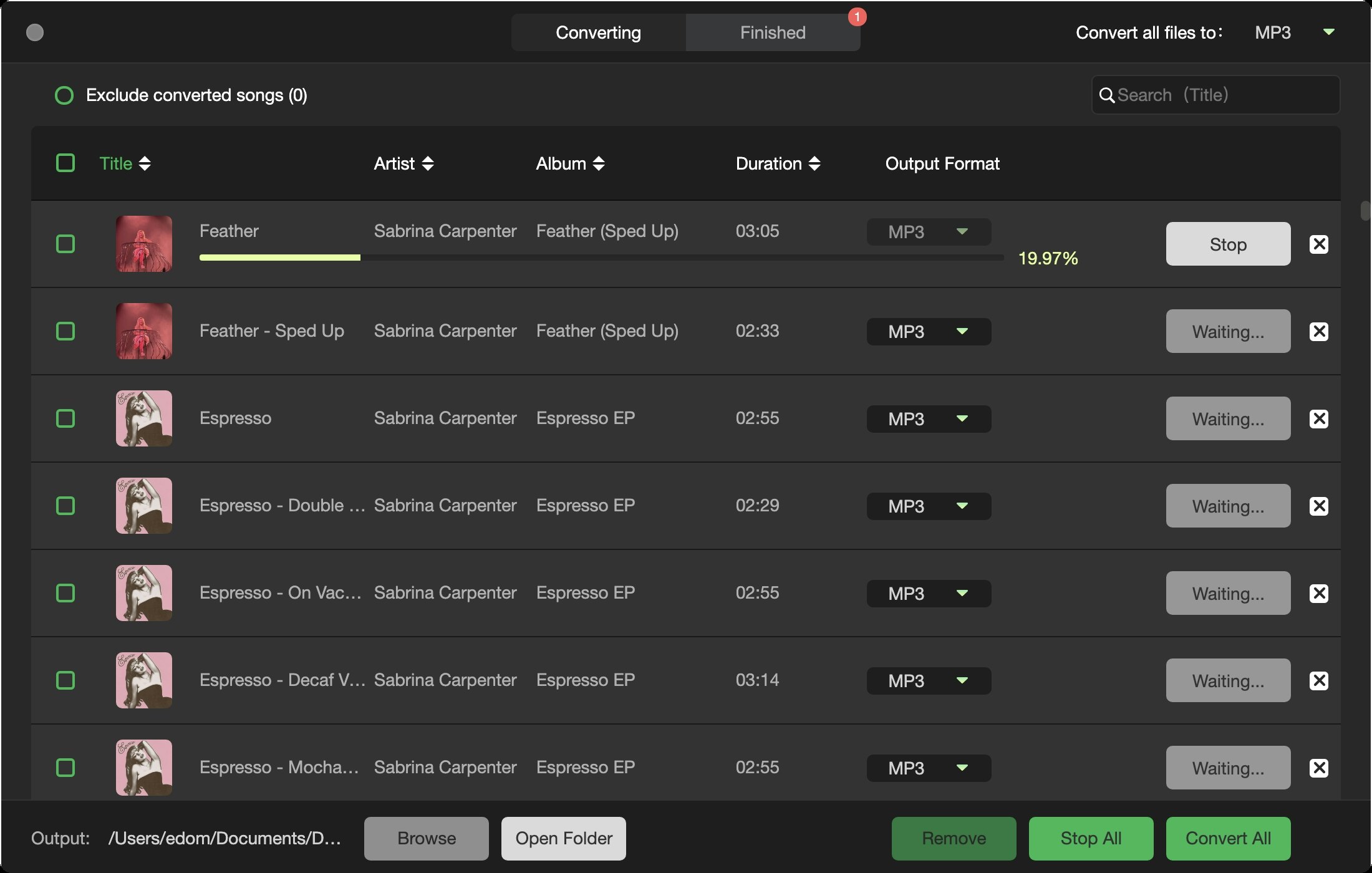The height and width of the screenshot is (873, 1372).
Task: Click Waiting button for Feather - Sped Up
Action: 1229,331
